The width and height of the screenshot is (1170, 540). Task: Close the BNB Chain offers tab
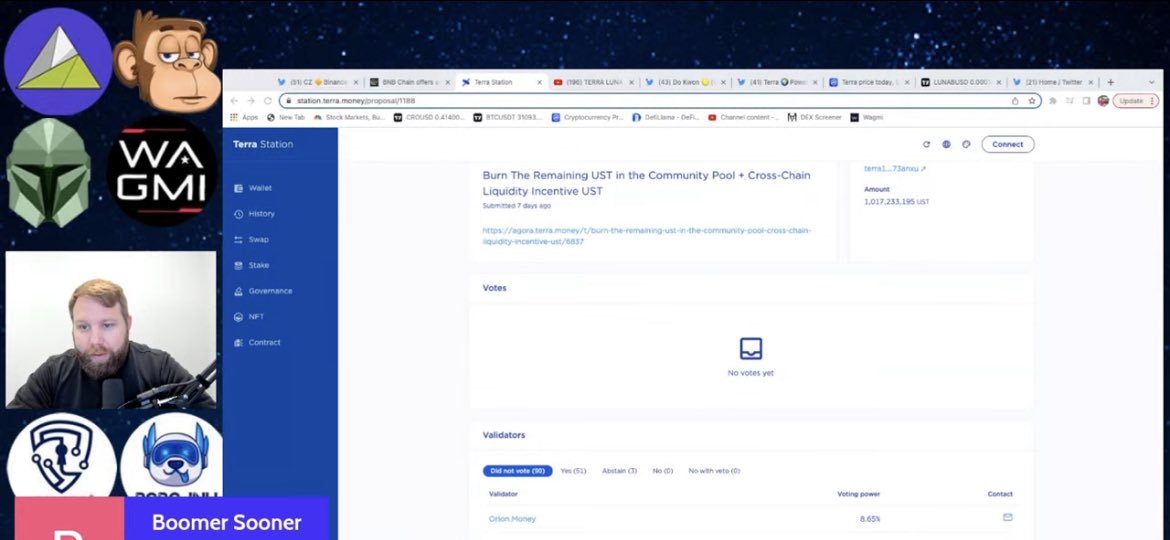(x=448, y=82)
